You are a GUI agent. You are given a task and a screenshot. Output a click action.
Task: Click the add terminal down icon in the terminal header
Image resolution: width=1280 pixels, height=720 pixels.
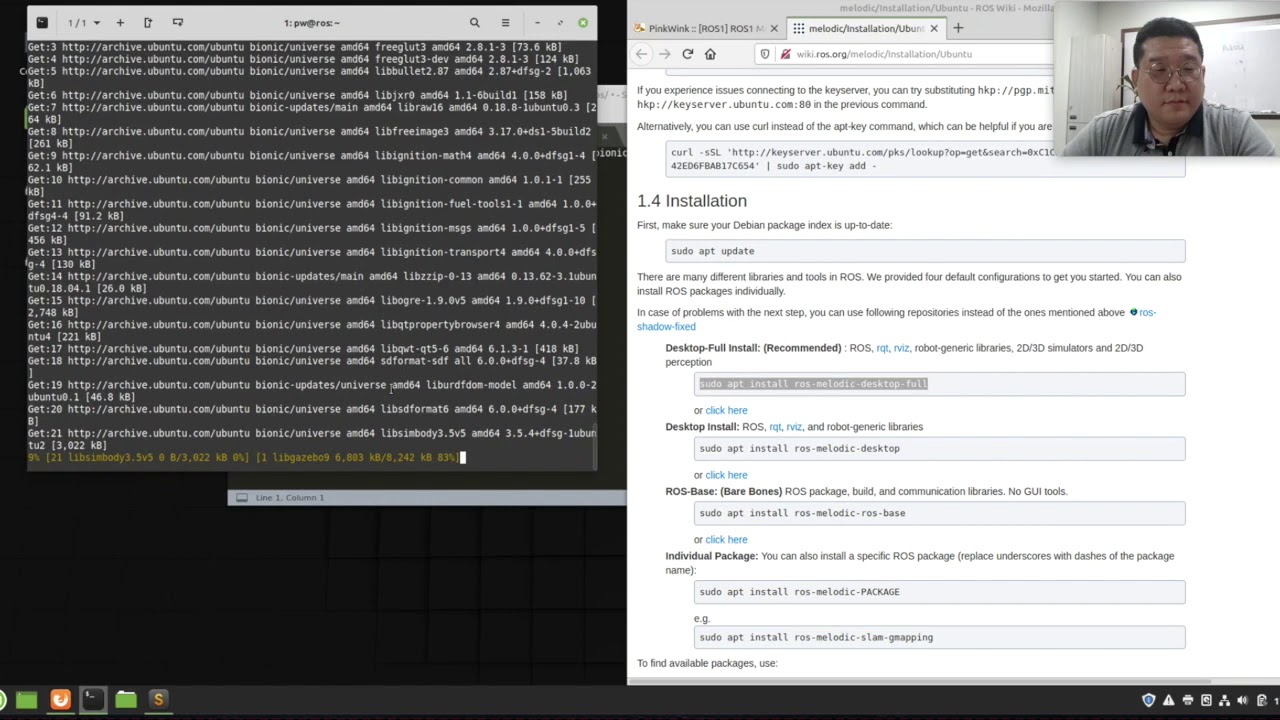tap(178, 22)
